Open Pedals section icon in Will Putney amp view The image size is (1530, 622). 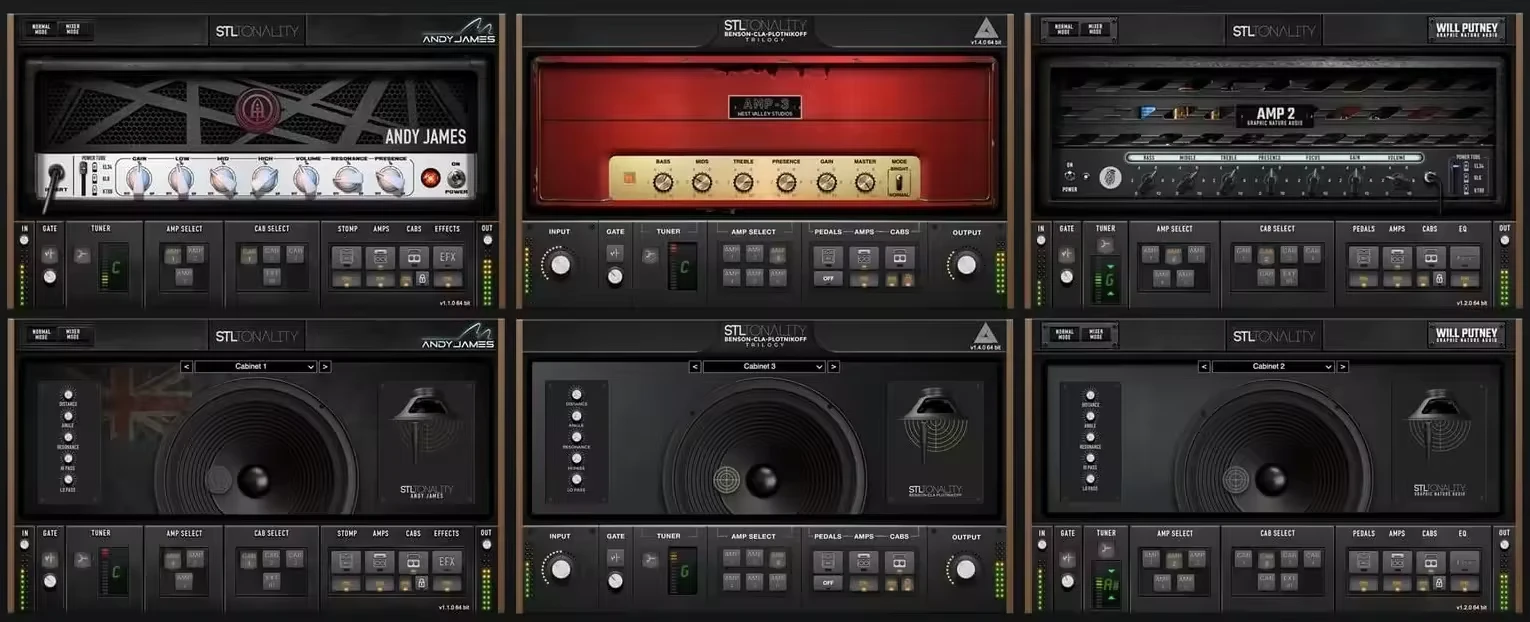point(1363,257)
